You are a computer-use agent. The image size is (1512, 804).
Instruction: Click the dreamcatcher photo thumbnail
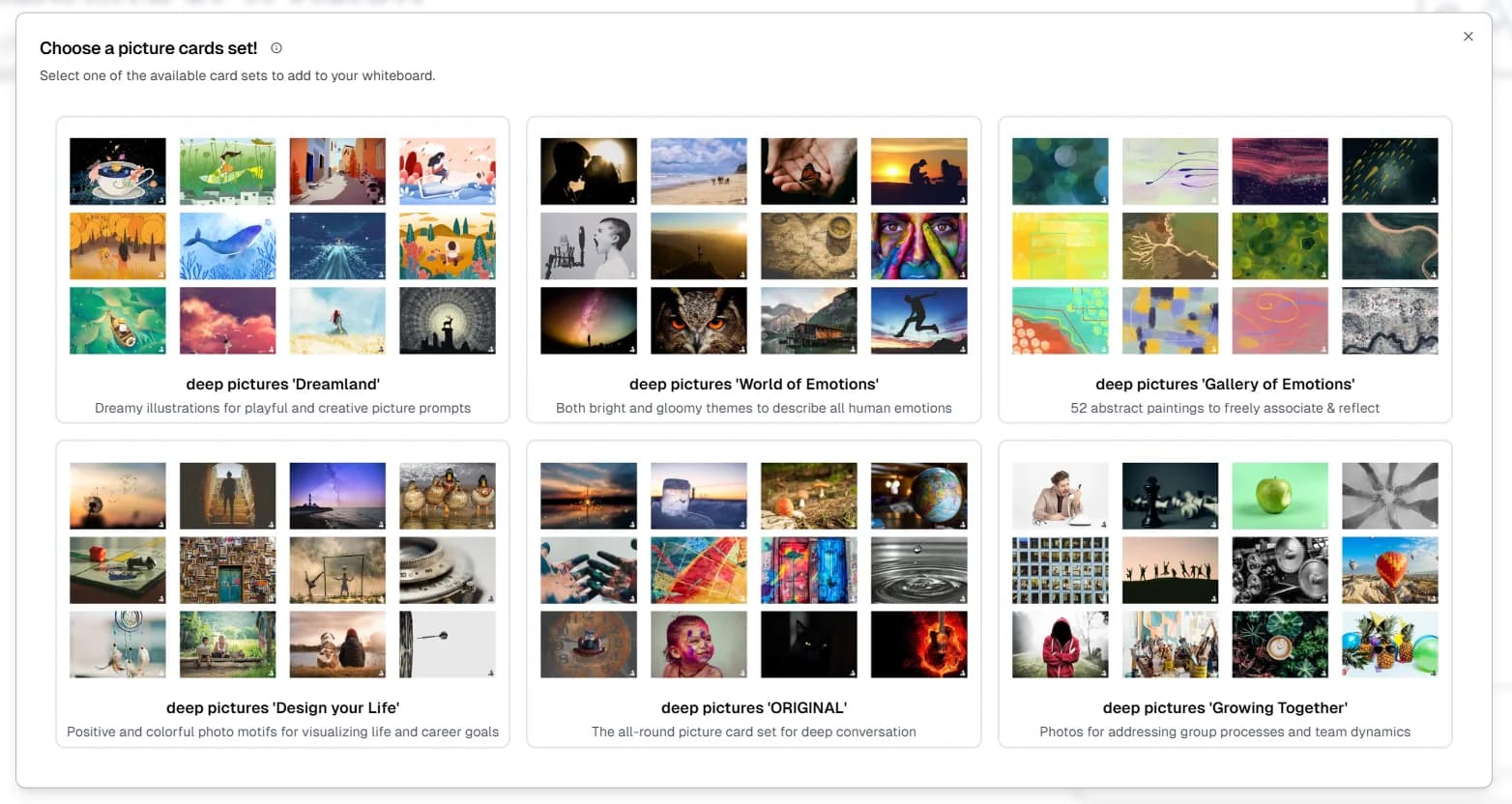point(118,645)
